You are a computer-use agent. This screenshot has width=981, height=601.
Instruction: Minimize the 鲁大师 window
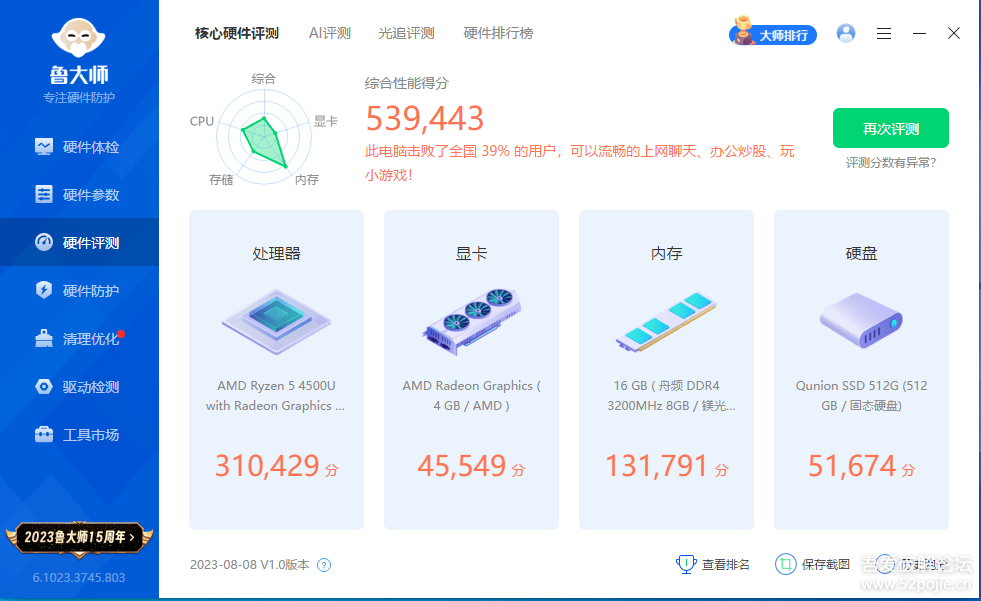pos(919,33)
